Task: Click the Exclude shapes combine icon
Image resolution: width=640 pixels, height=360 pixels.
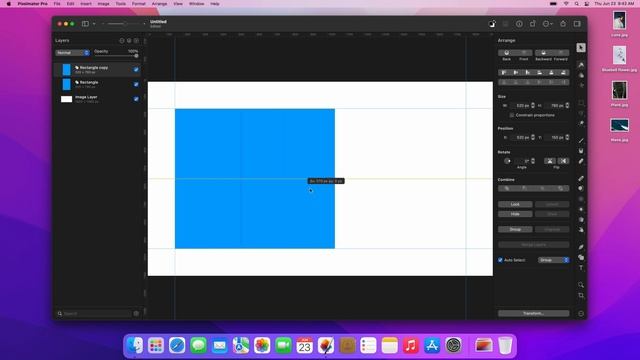Action: click(560, 189)
